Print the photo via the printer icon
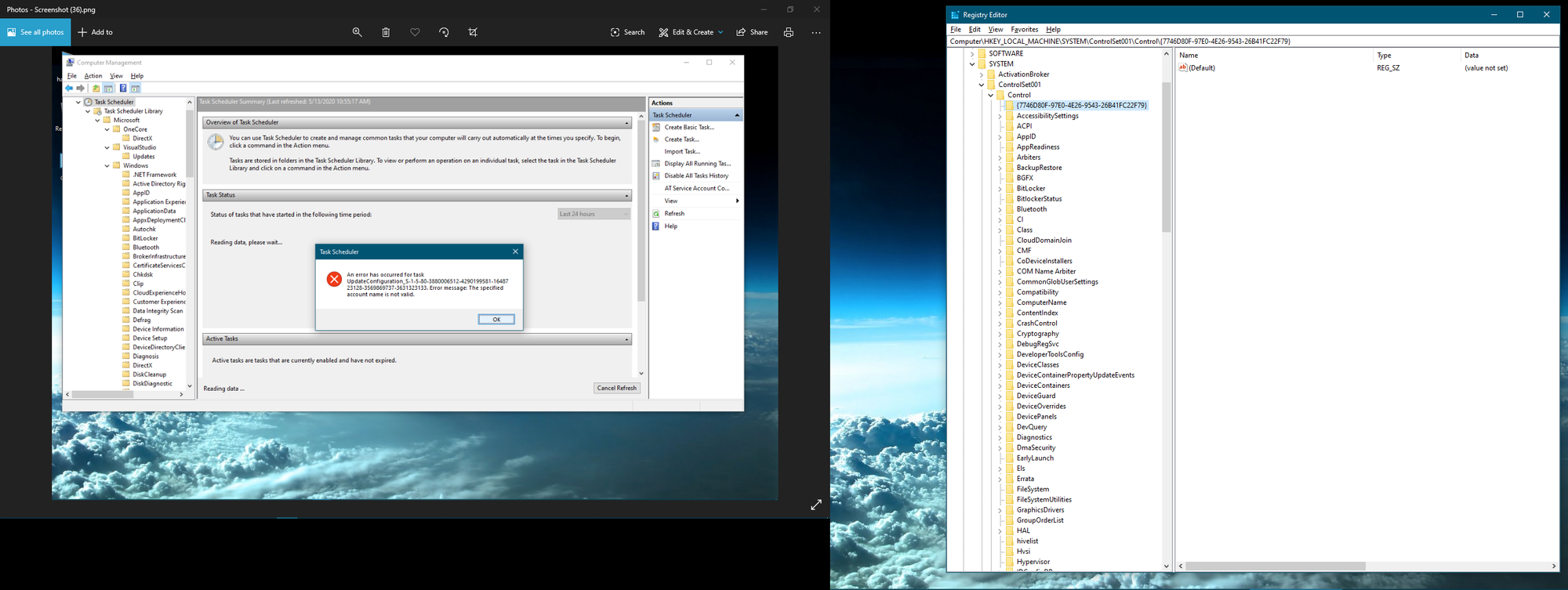The height and width of the screenshot is (590, 1568). click(789, 32)
